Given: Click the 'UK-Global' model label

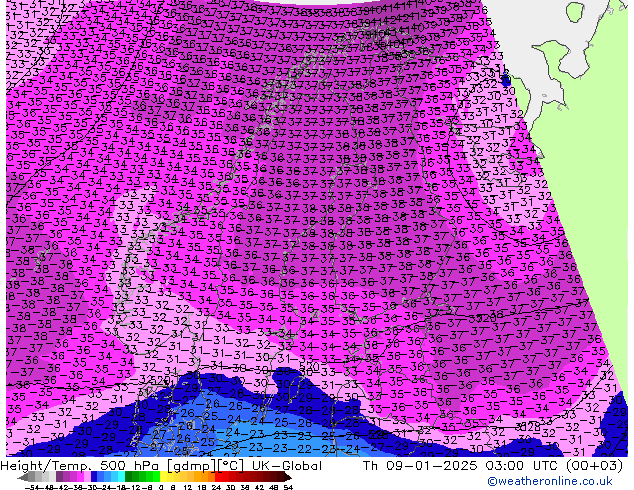Looking at the screenshot, I should tap(287, 466).
